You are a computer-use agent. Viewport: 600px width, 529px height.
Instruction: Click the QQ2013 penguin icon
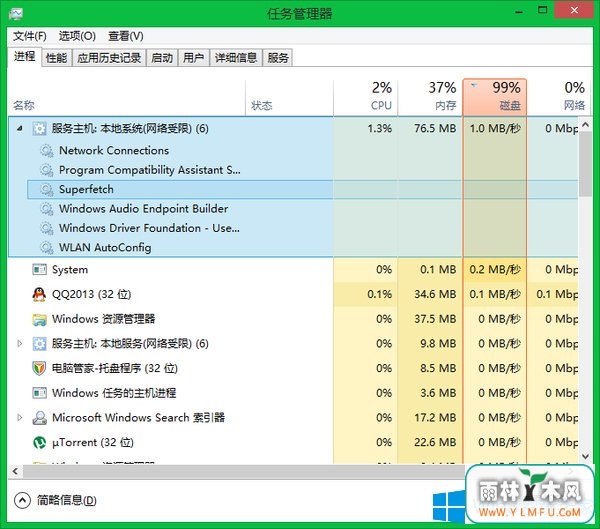click(39, 294)
